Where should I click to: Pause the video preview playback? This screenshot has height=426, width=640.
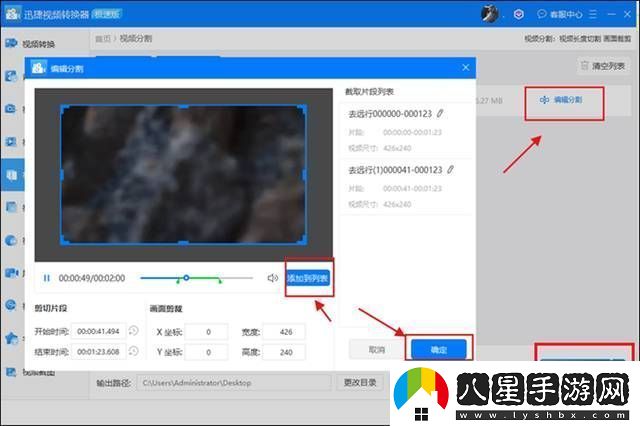[x=47, y=278]
